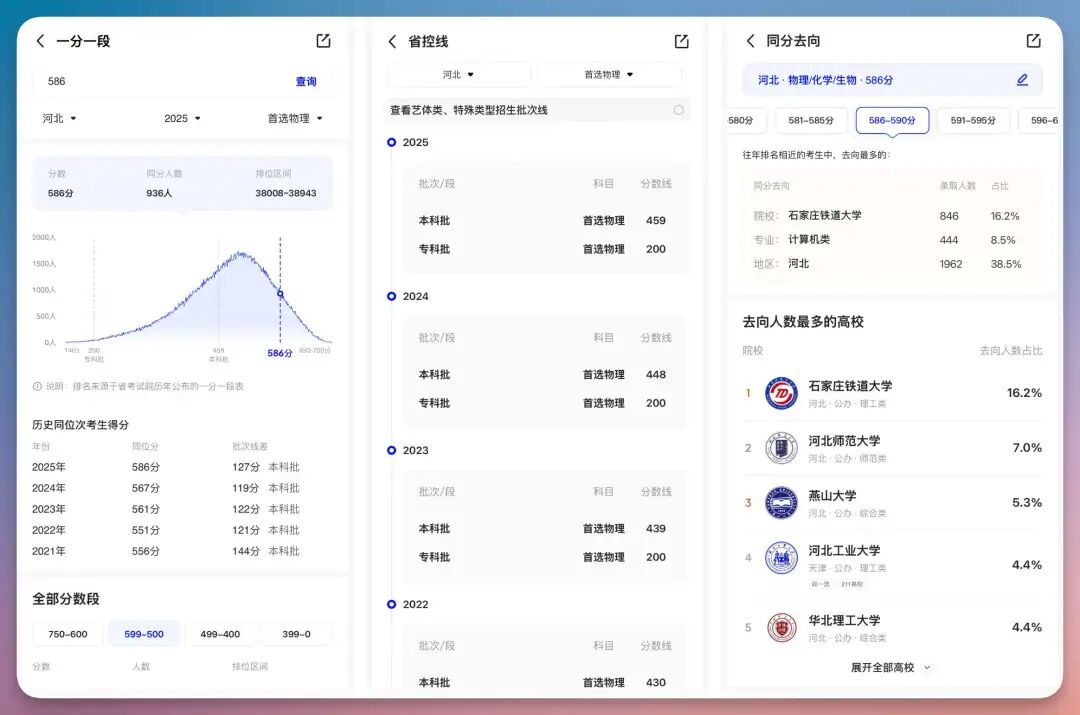Select the 591-595分 tab
Screen dimensions: 1080x715
coord(973,121)
